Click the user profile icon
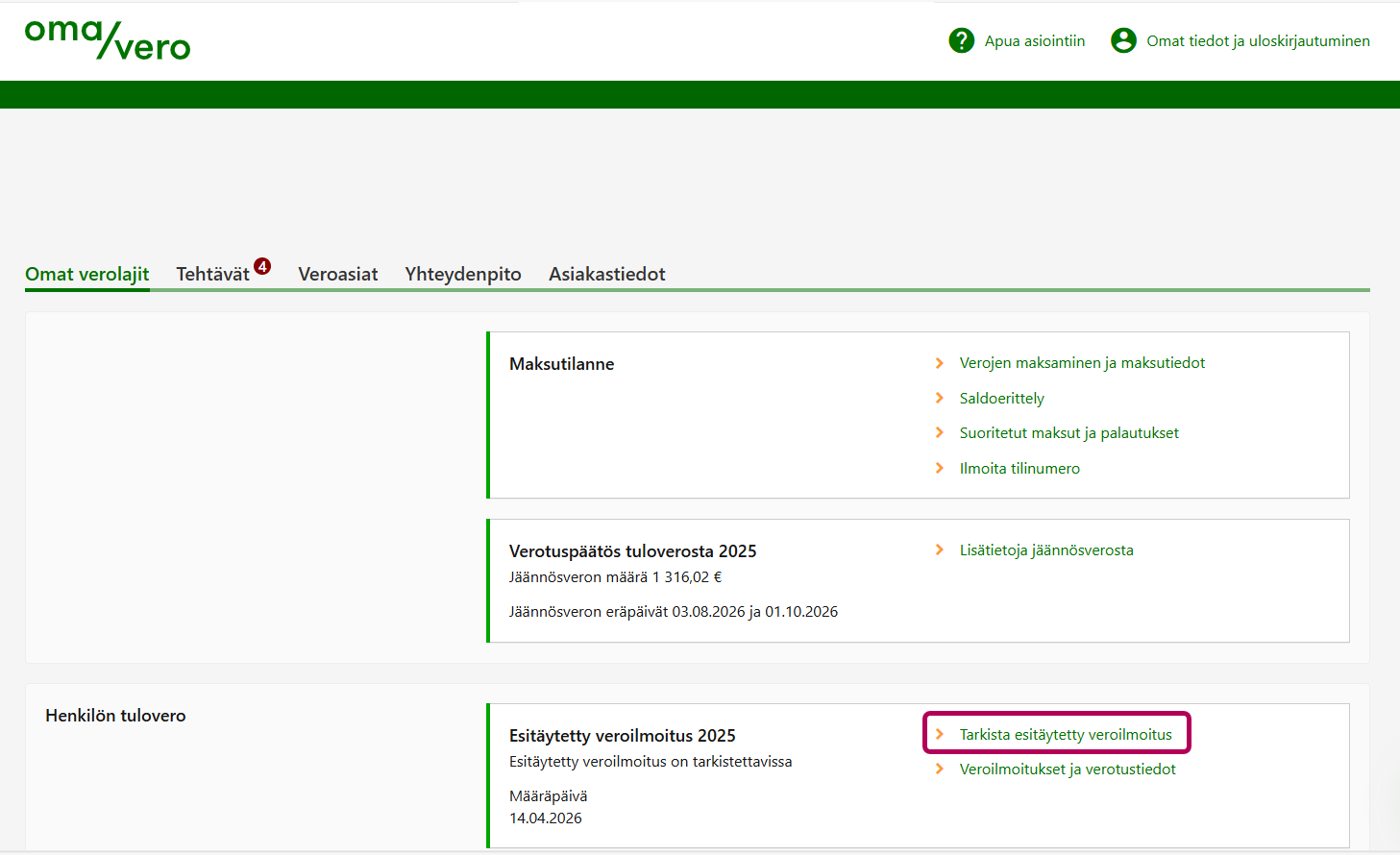The width and height of the screenshot is (1400, 855). (x=1123, y=40)
